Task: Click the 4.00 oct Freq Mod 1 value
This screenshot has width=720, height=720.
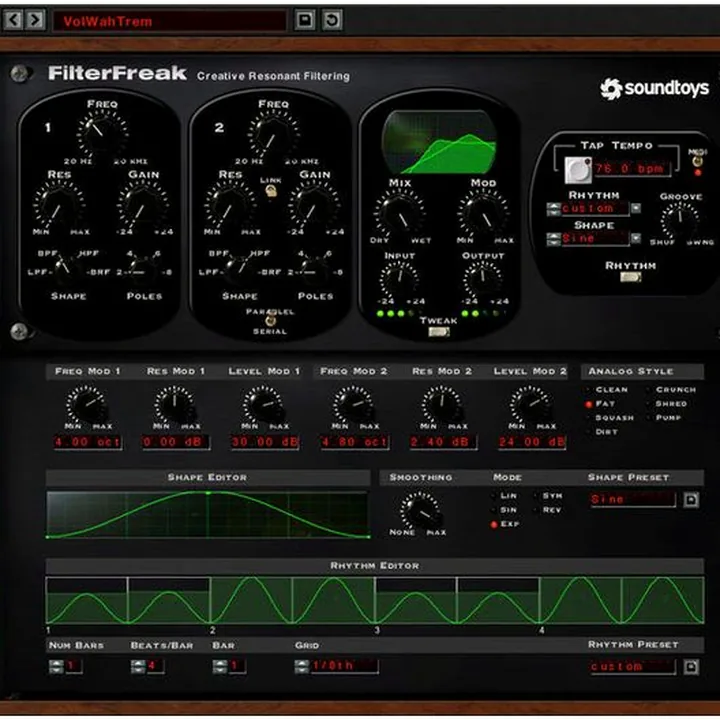Action: coord(88,442)
